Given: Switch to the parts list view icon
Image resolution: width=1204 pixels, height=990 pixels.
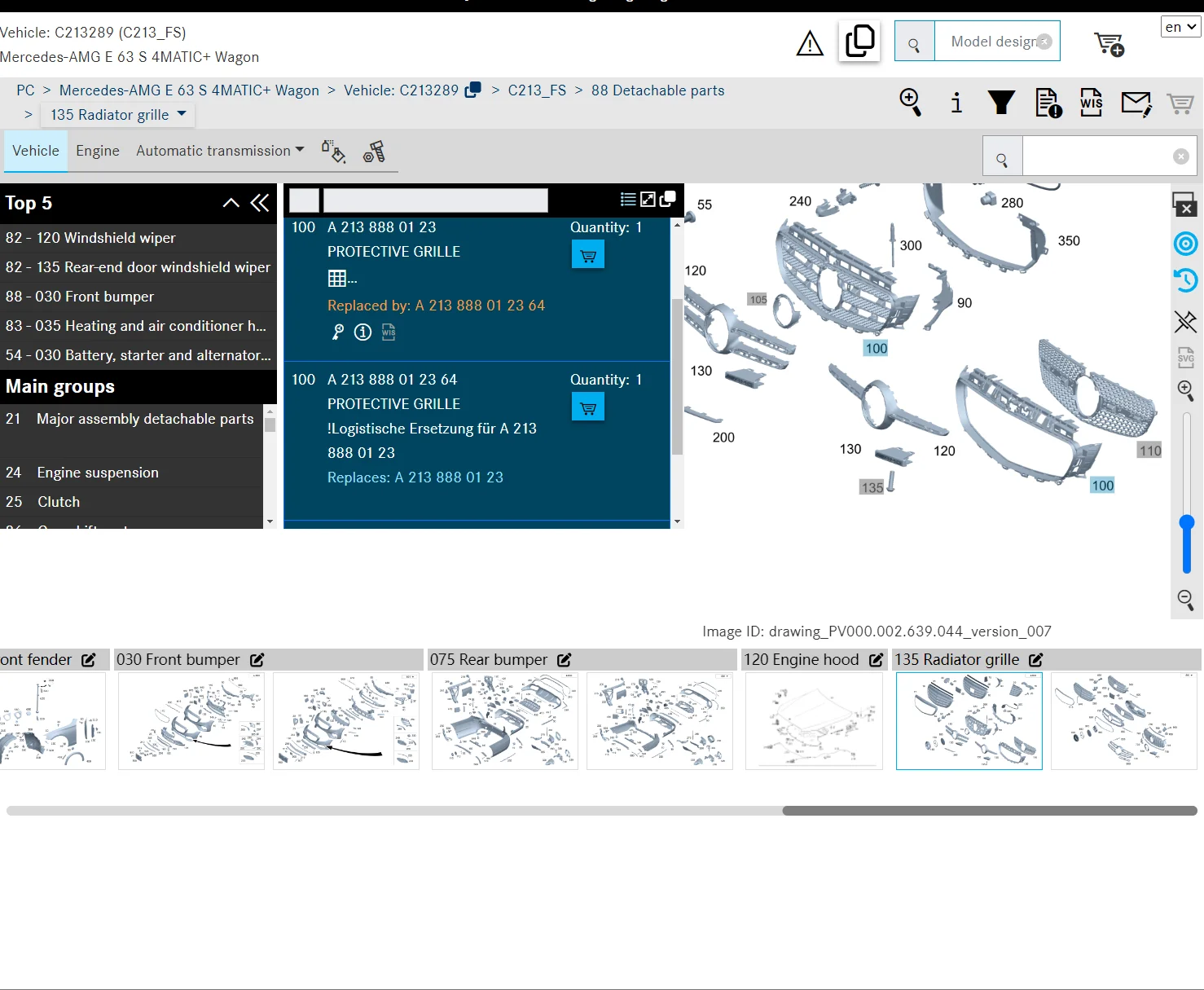Looking at the screenshot, I should 628,199.
